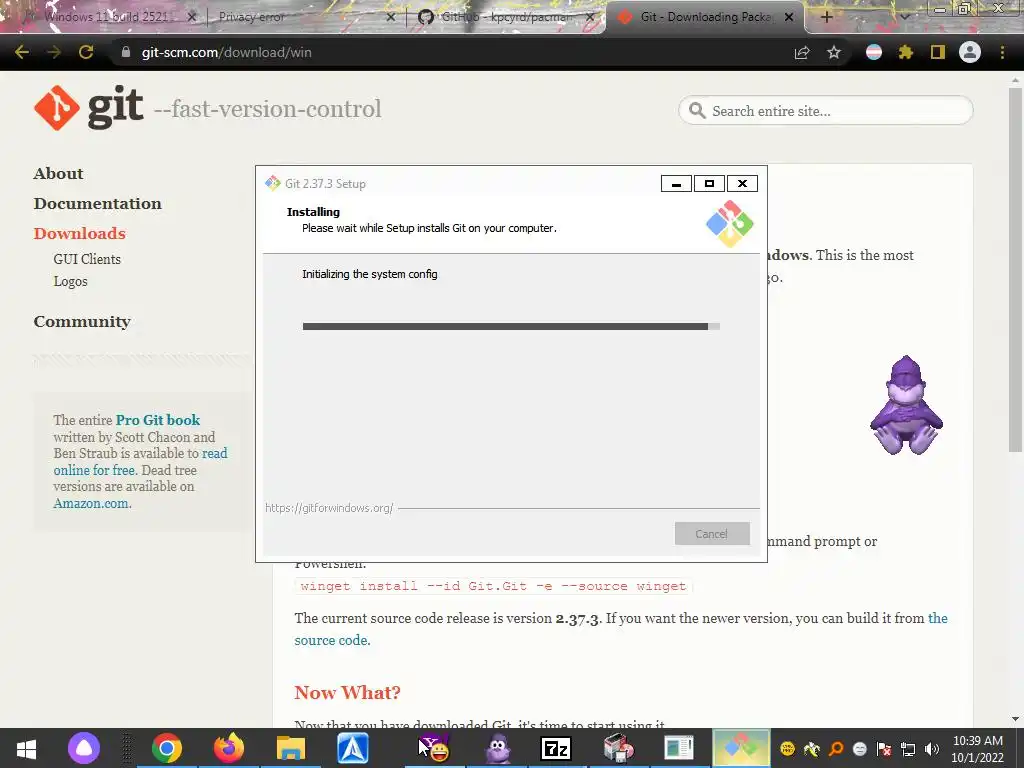
Task: Open the installer box icon in the taskbar
Action: pyautogui.click(x=618, y=748)
